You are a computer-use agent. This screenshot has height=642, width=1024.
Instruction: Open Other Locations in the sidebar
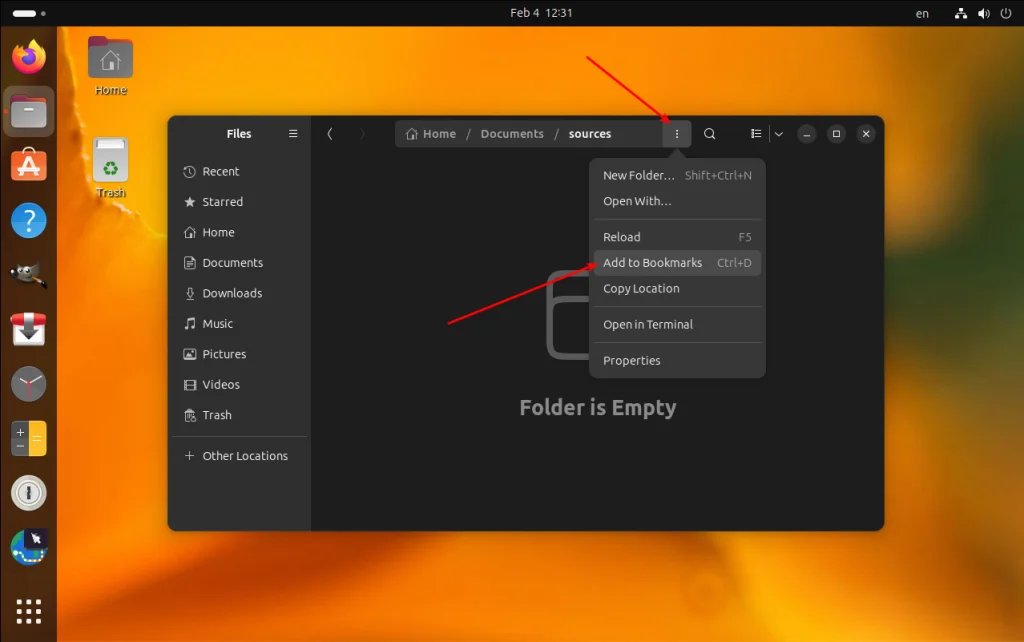point(244,456)
